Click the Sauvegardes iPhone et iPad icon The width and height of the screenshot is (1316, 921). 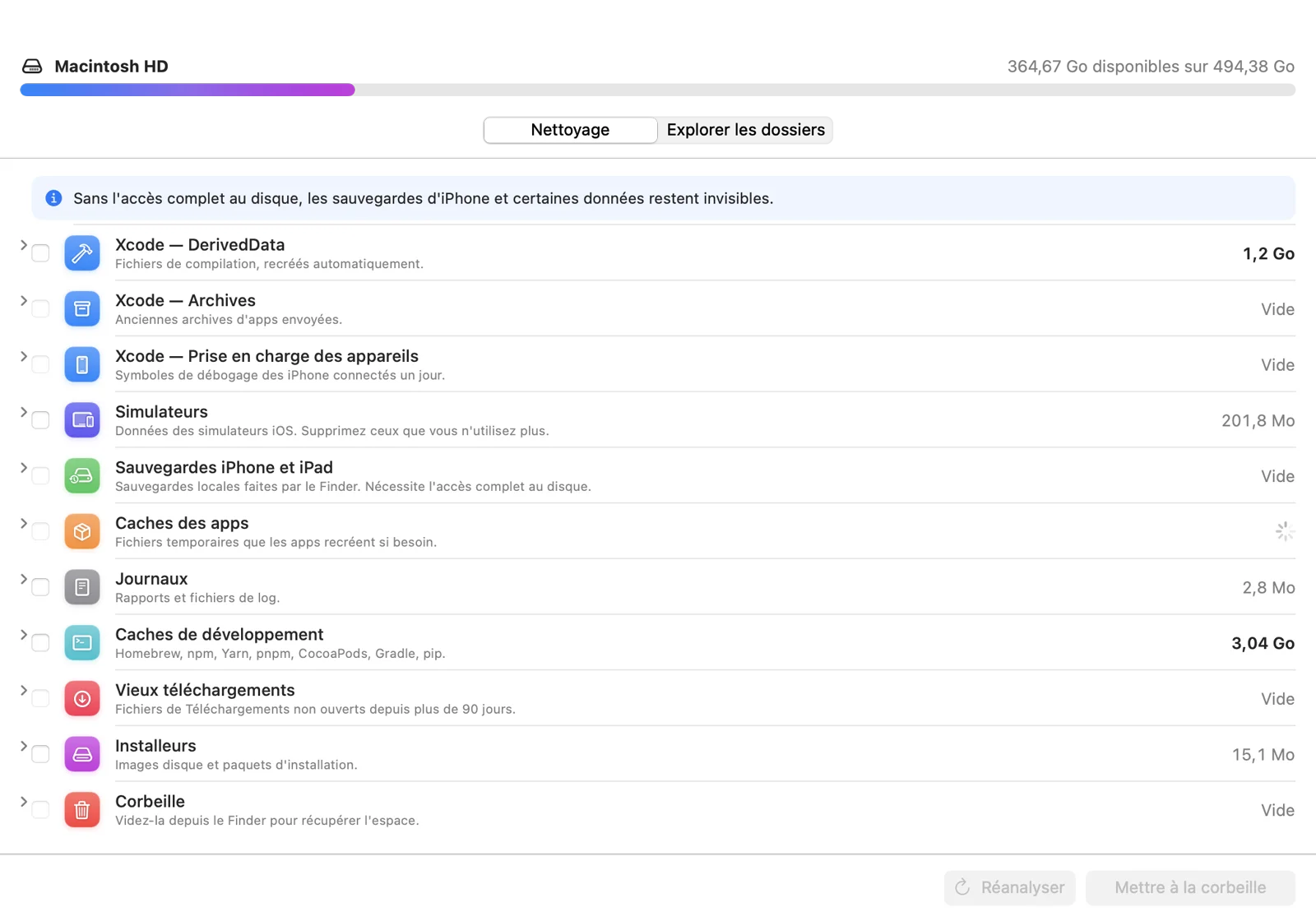click(82, 476)
